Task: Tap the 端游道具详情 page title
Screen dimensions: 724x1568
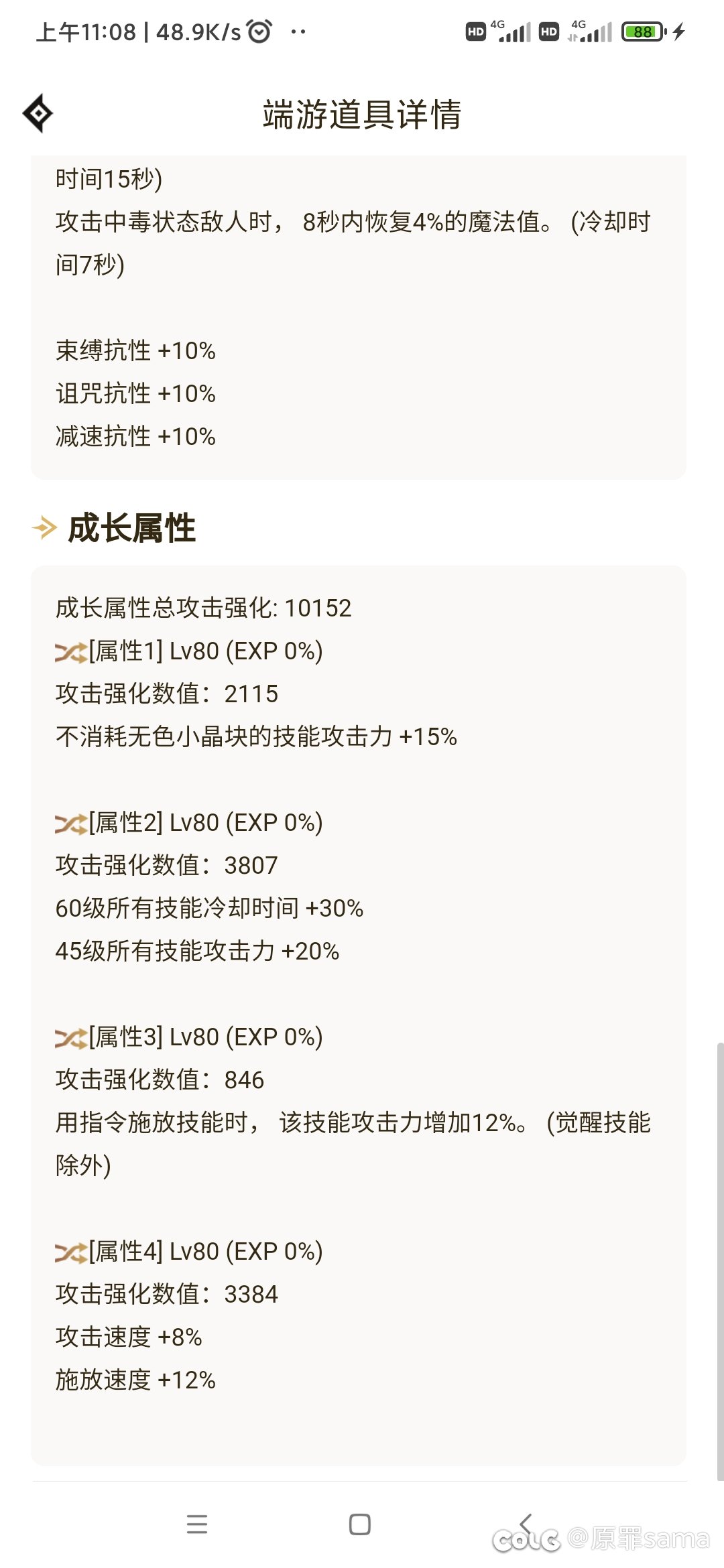Action: pyautogui.click(x=362, y=114)
